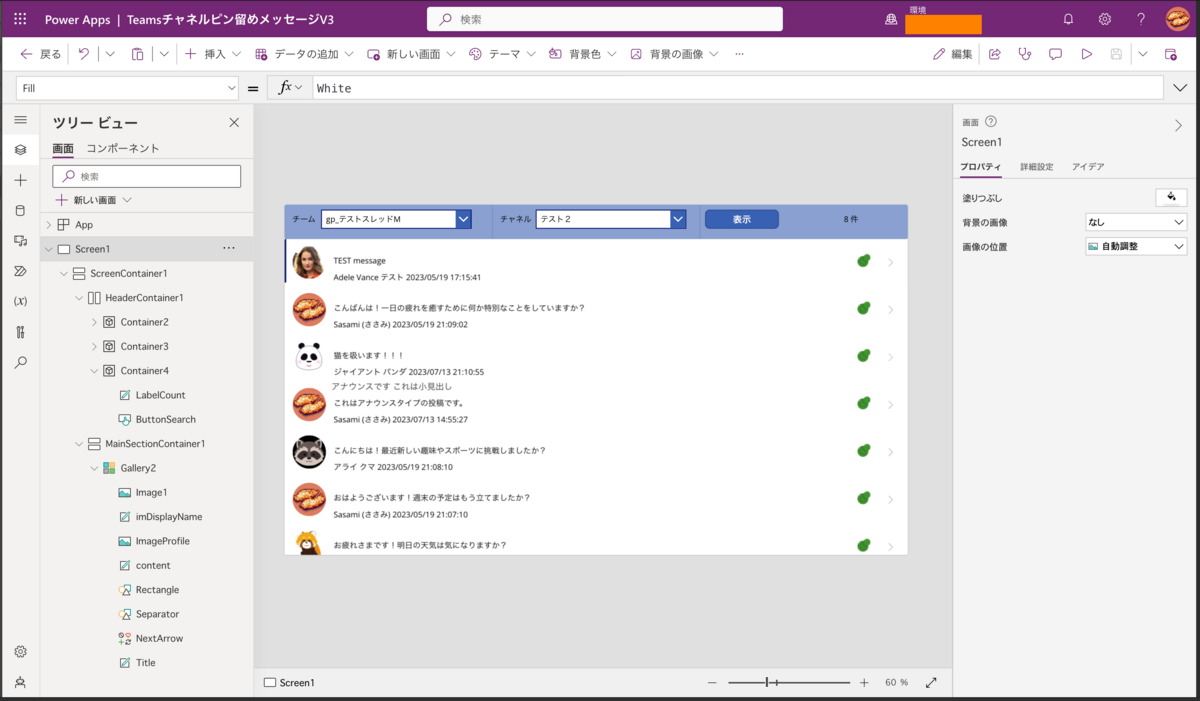The width and height of the screenshot is (1200, 701).
Task: Switch to the 画面 tab
Action: click(63, 148)
